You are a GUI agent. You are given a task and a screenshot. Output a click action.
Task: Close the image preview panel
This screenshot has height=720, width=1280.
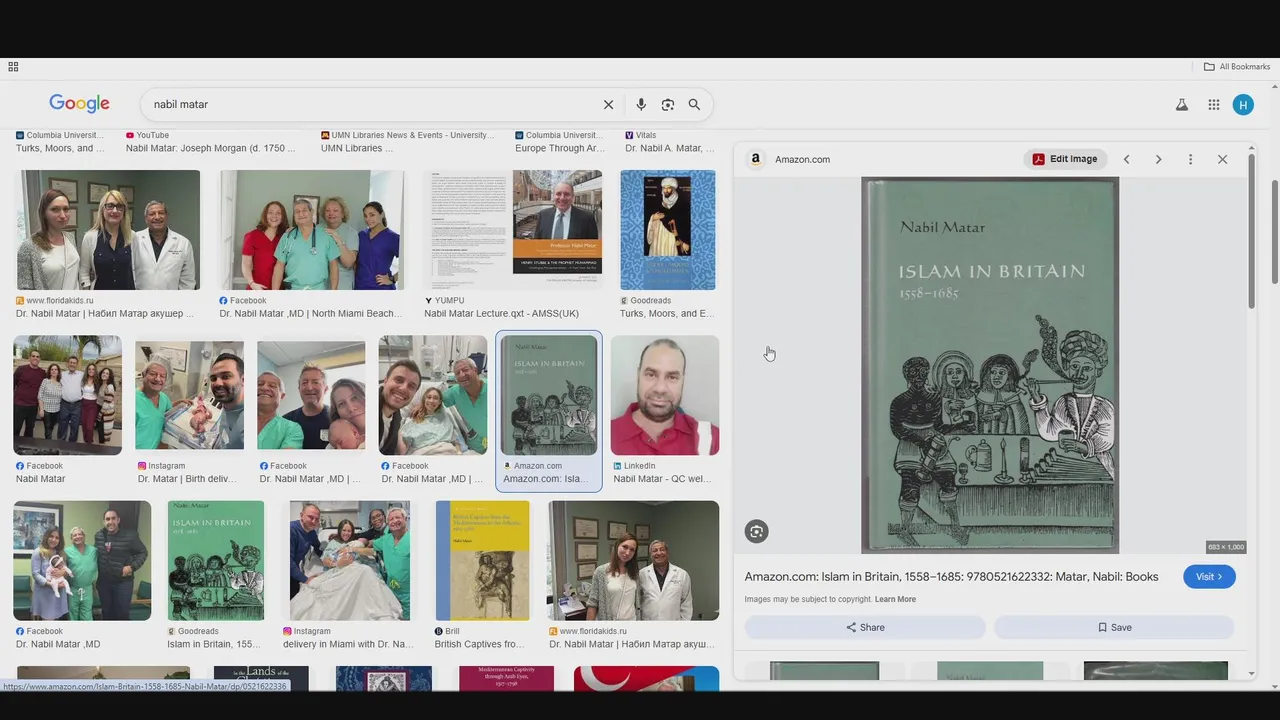click(x=1222, y=159)
